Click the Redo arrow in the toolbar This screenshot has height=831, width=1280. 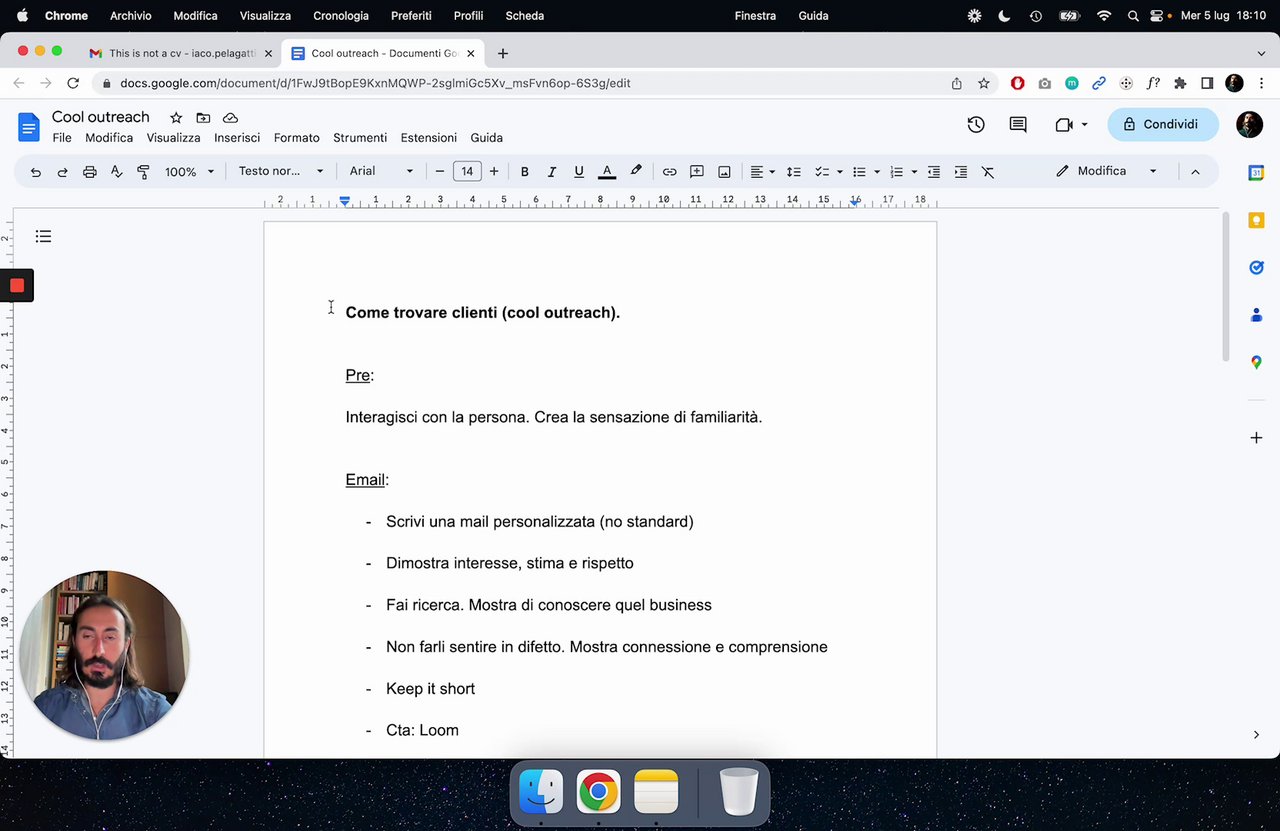pos(62,172)
